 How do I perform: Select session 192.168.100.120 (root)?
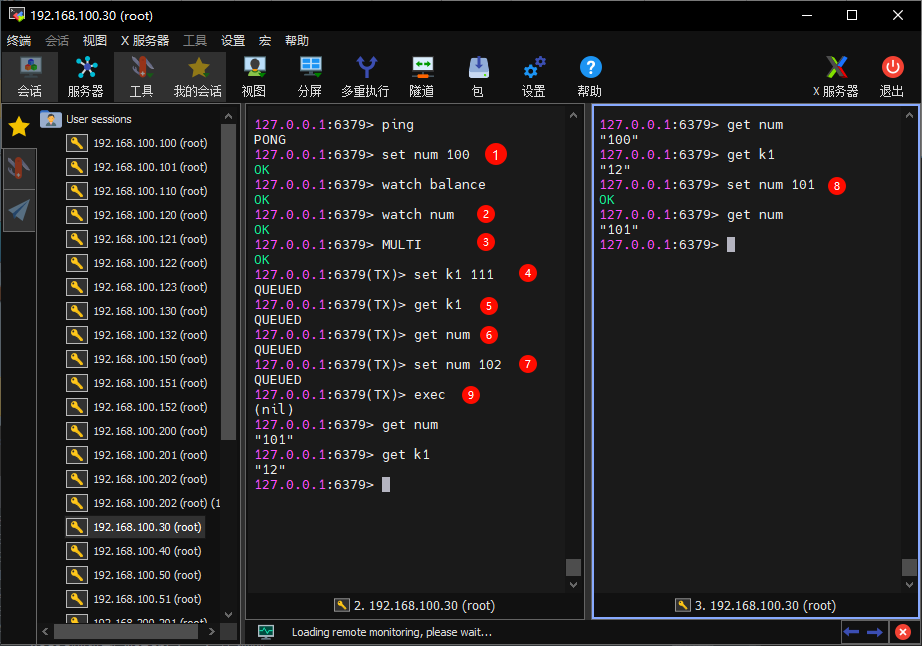pos(137,215)
